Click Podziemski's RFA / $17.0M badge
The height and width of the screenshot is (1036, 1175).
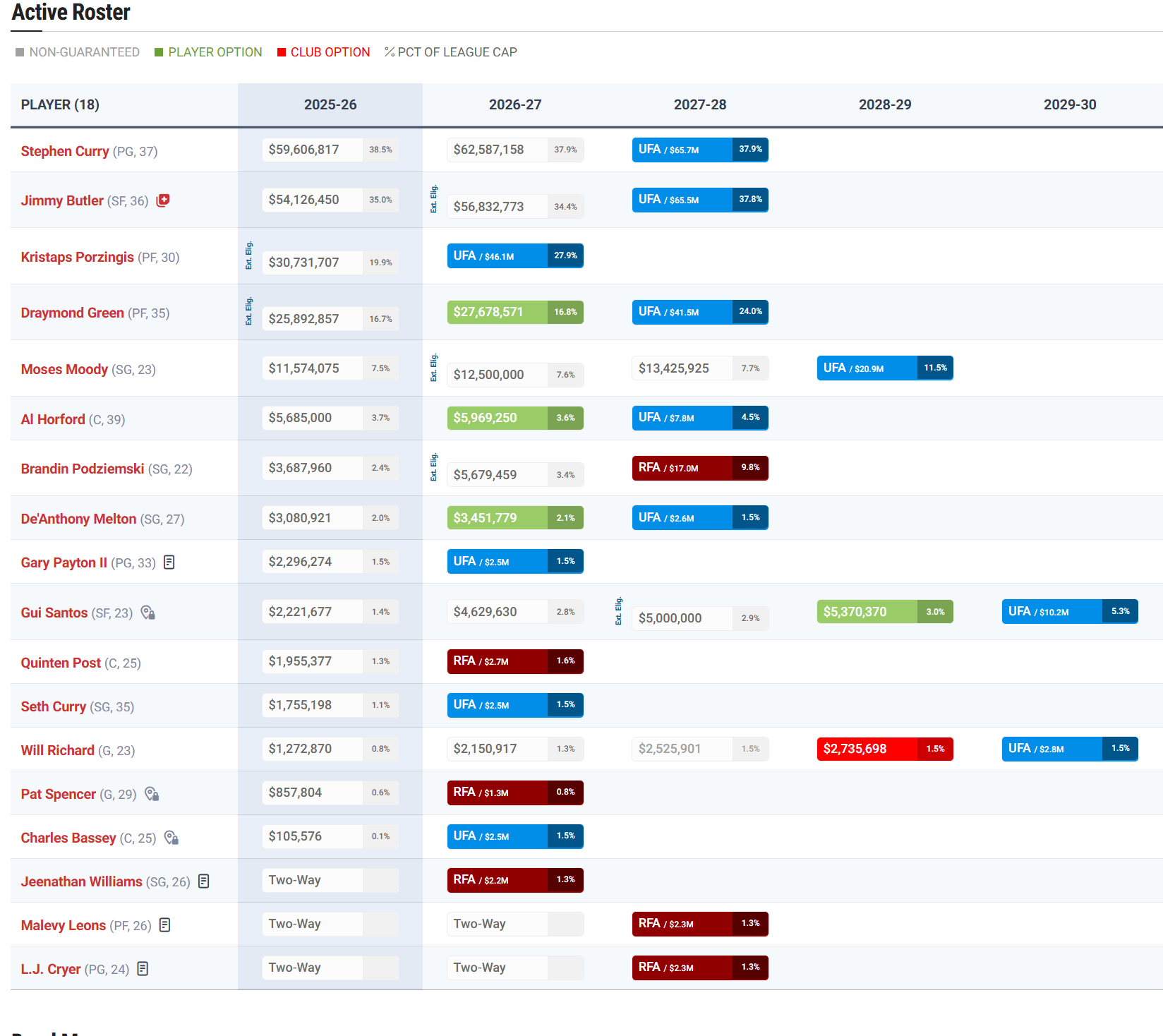click(700, 468)
